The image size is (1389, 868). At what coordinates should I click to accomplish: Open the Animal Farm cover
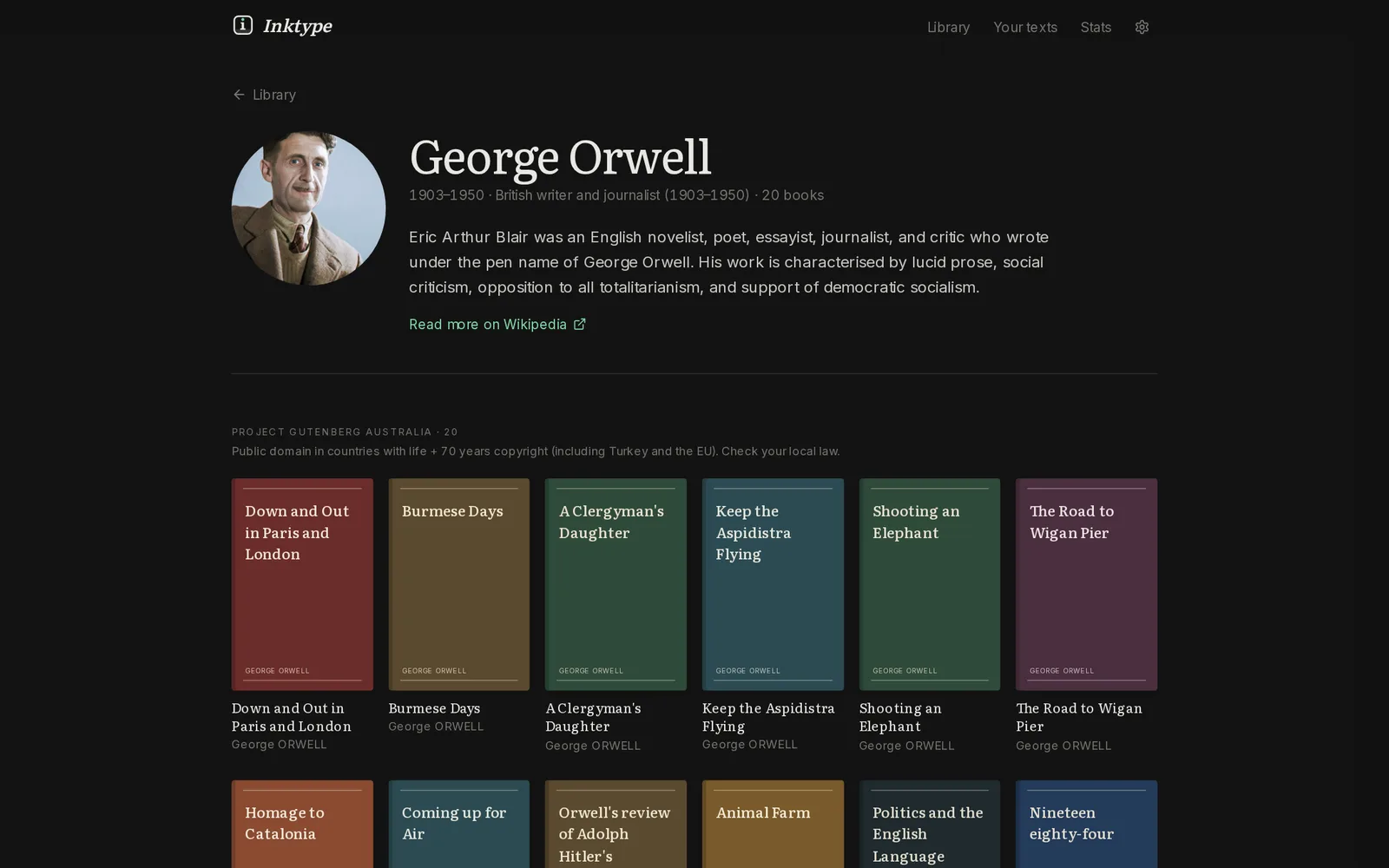tap(773, 824)
